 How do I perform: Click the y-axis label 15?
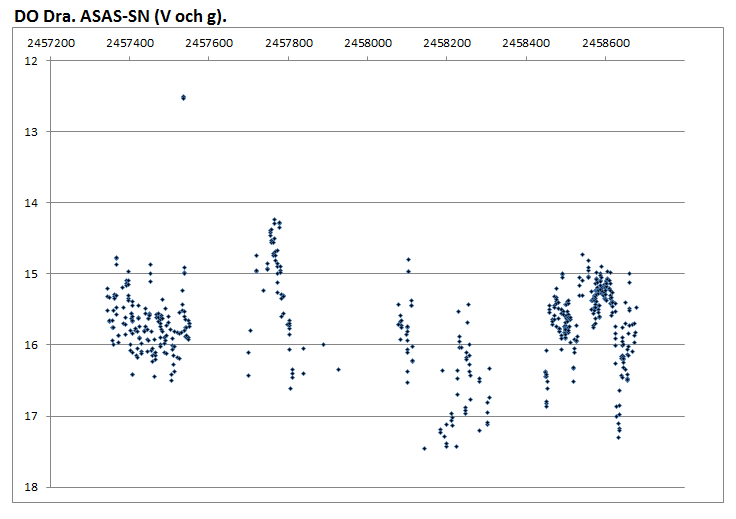pos(29,274)
